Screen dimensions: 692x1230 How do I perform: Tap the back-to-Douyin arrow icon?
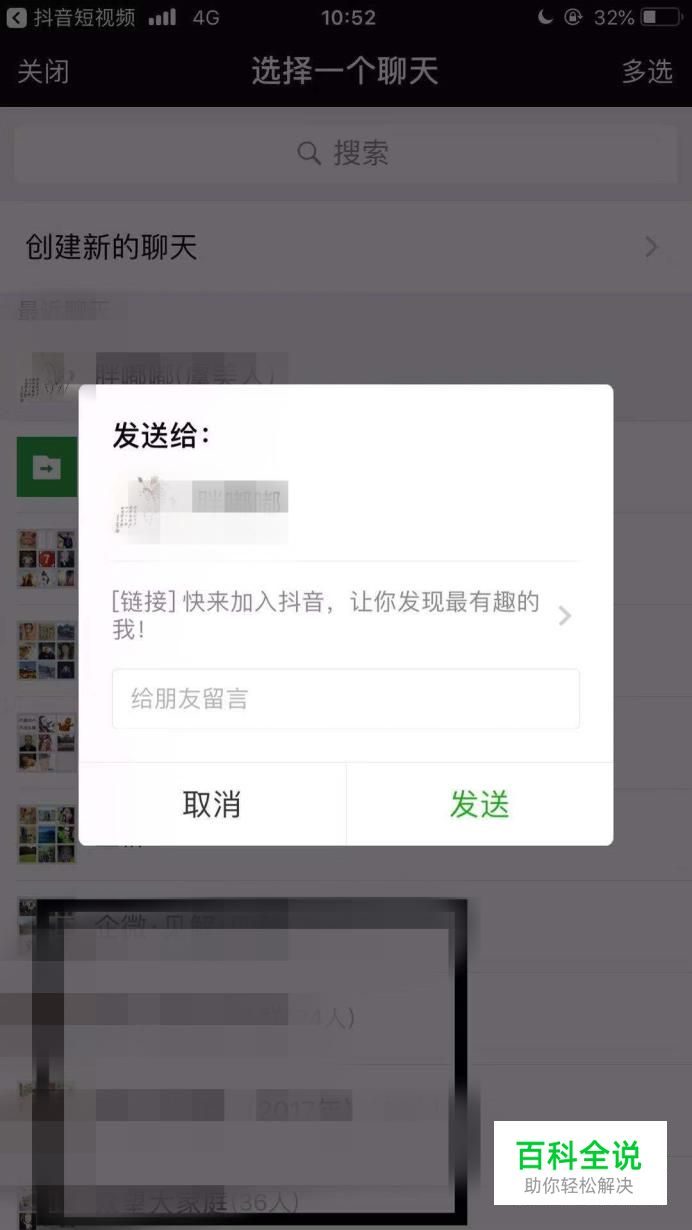(x=16, y=17)
